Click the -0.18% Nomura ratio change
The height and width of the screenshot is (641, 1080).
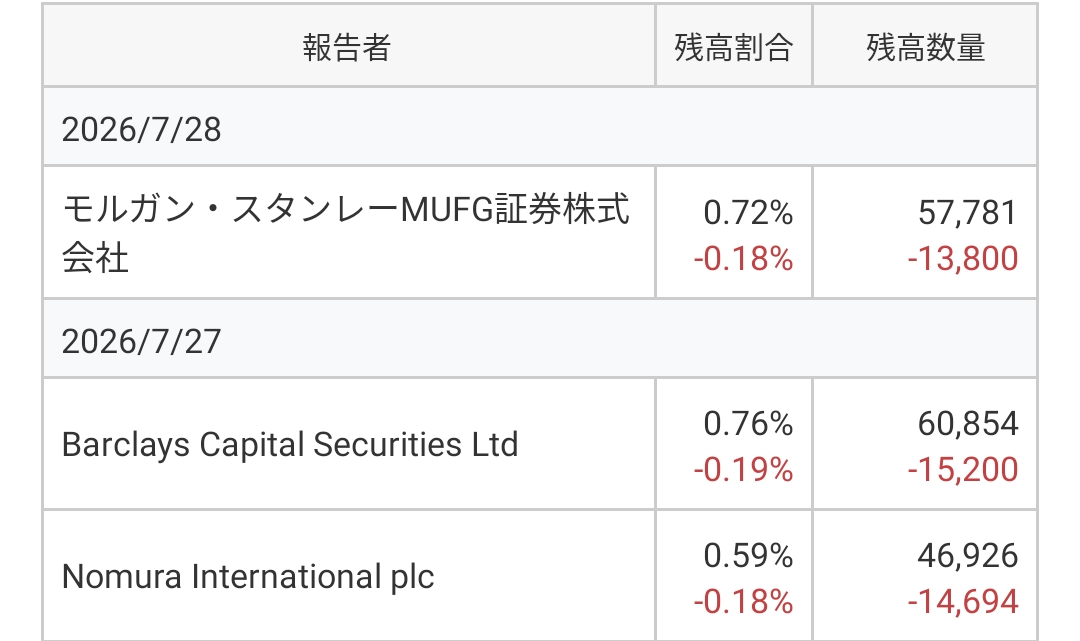743,602
